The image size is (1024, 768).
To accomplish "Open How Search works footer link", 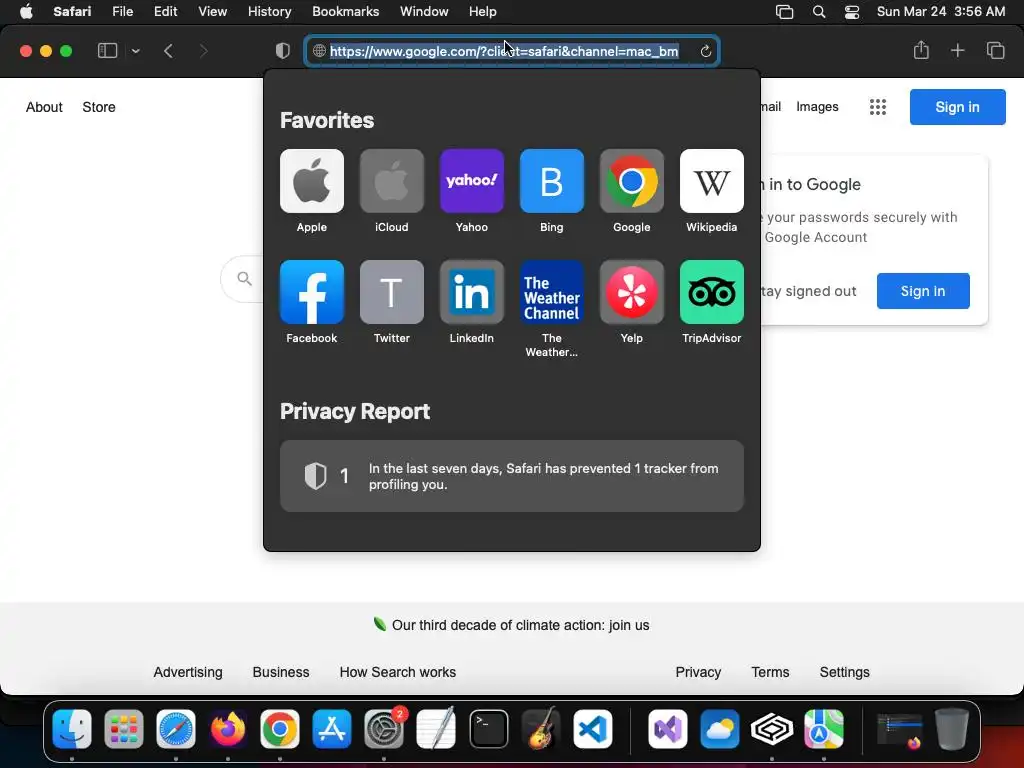I will tap(398, 672).
